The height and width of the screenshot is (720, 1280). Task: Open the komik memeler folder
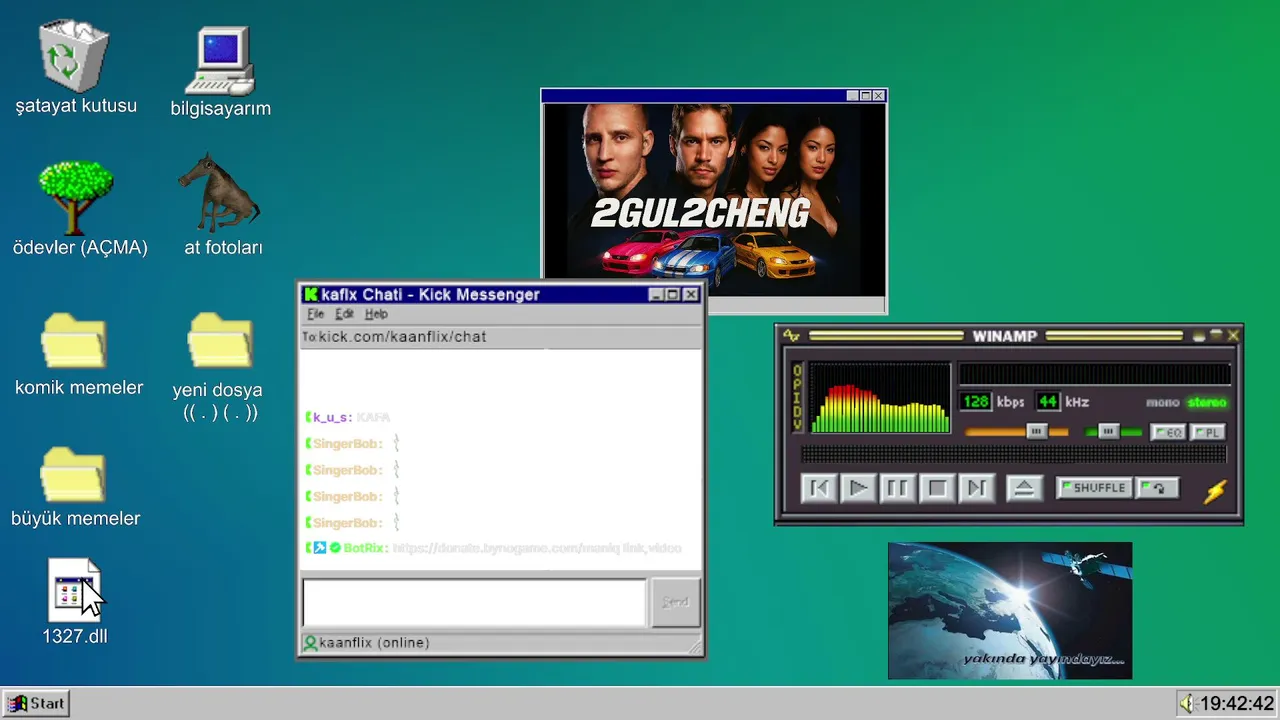pyautogui.click(x=74, y=341)
